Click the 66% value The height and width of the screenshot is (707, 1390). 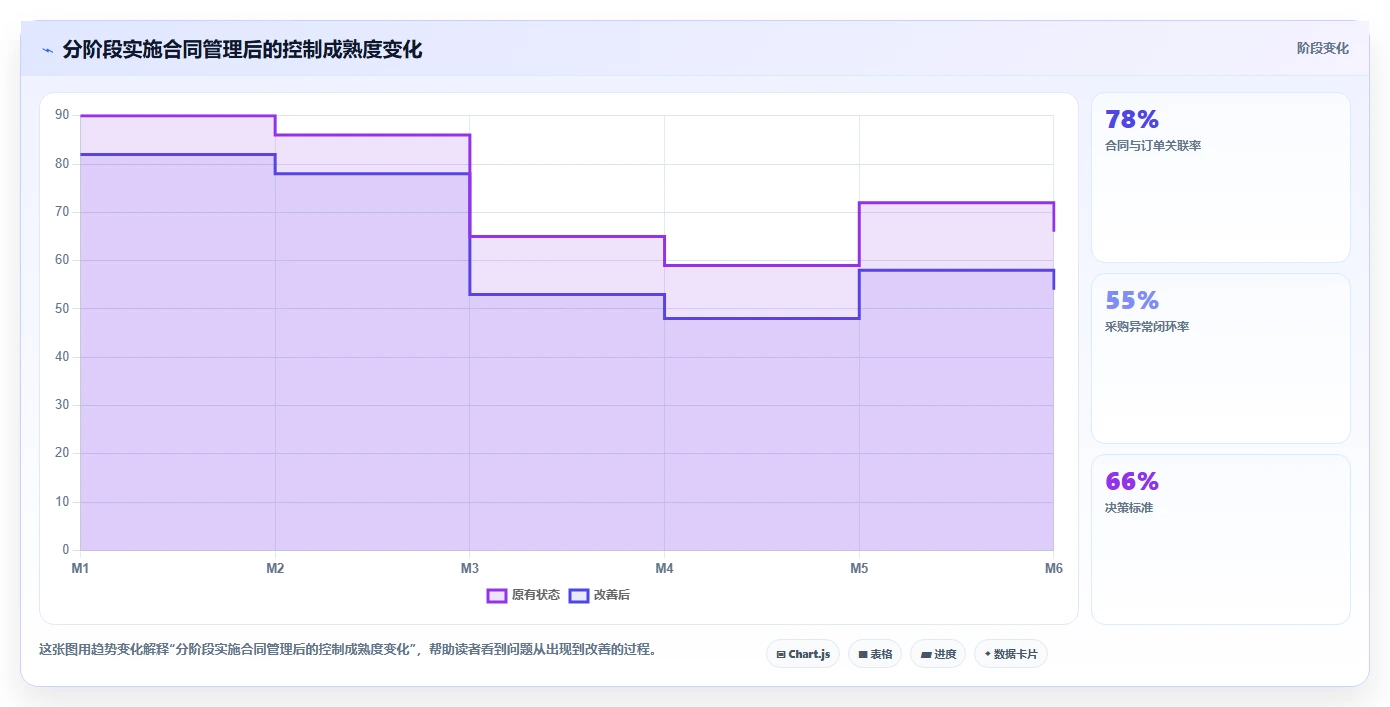point(1132,481)
